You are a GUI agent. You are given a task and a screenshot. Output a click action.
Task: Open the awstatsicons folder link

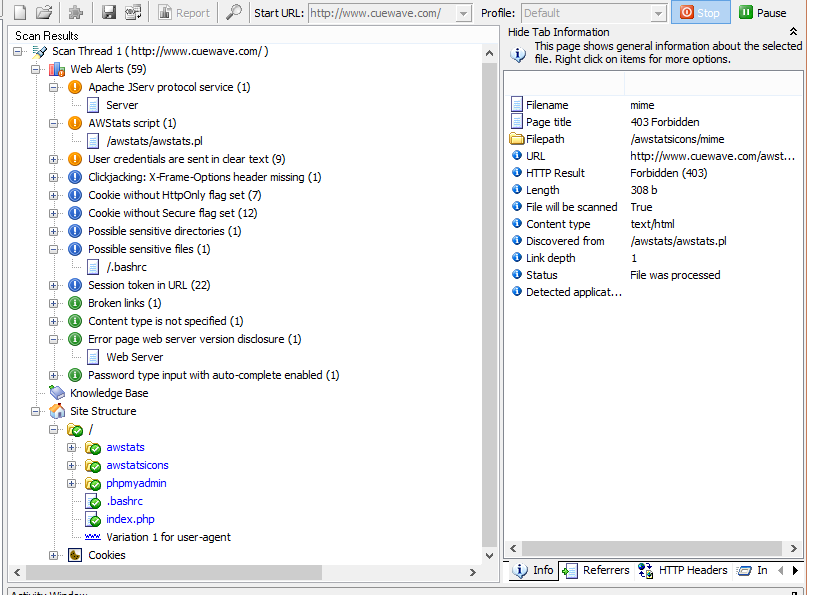137,465
